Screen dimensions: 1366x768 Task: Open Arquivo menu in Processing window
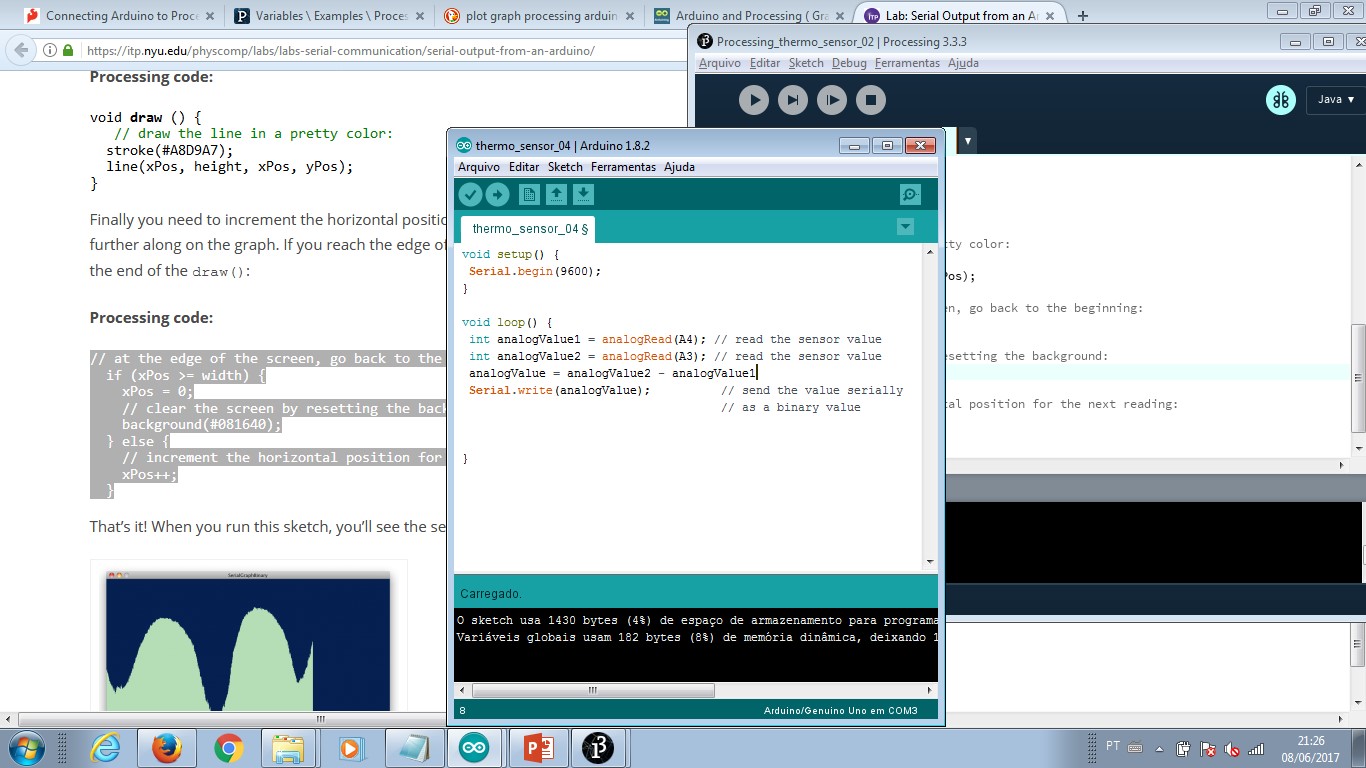(720, 63)
